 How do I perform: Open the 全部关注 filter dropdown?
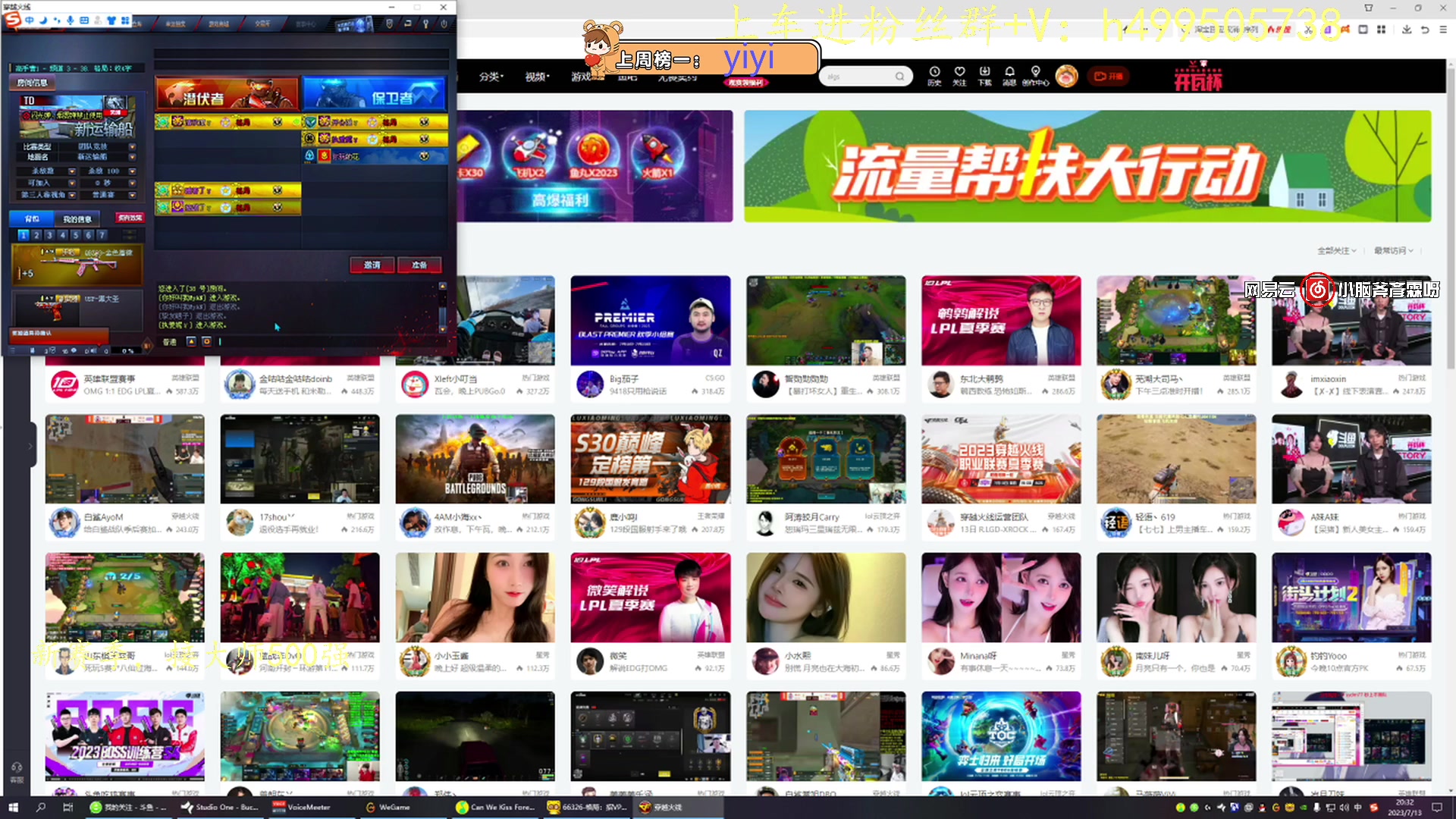tap(1337, 250)
